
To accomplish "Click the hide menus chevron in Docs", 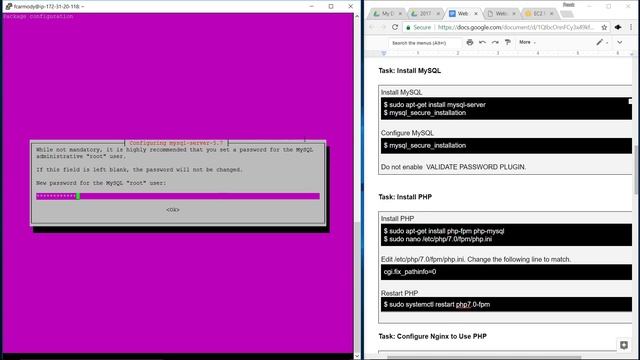I will click(620, 42).
